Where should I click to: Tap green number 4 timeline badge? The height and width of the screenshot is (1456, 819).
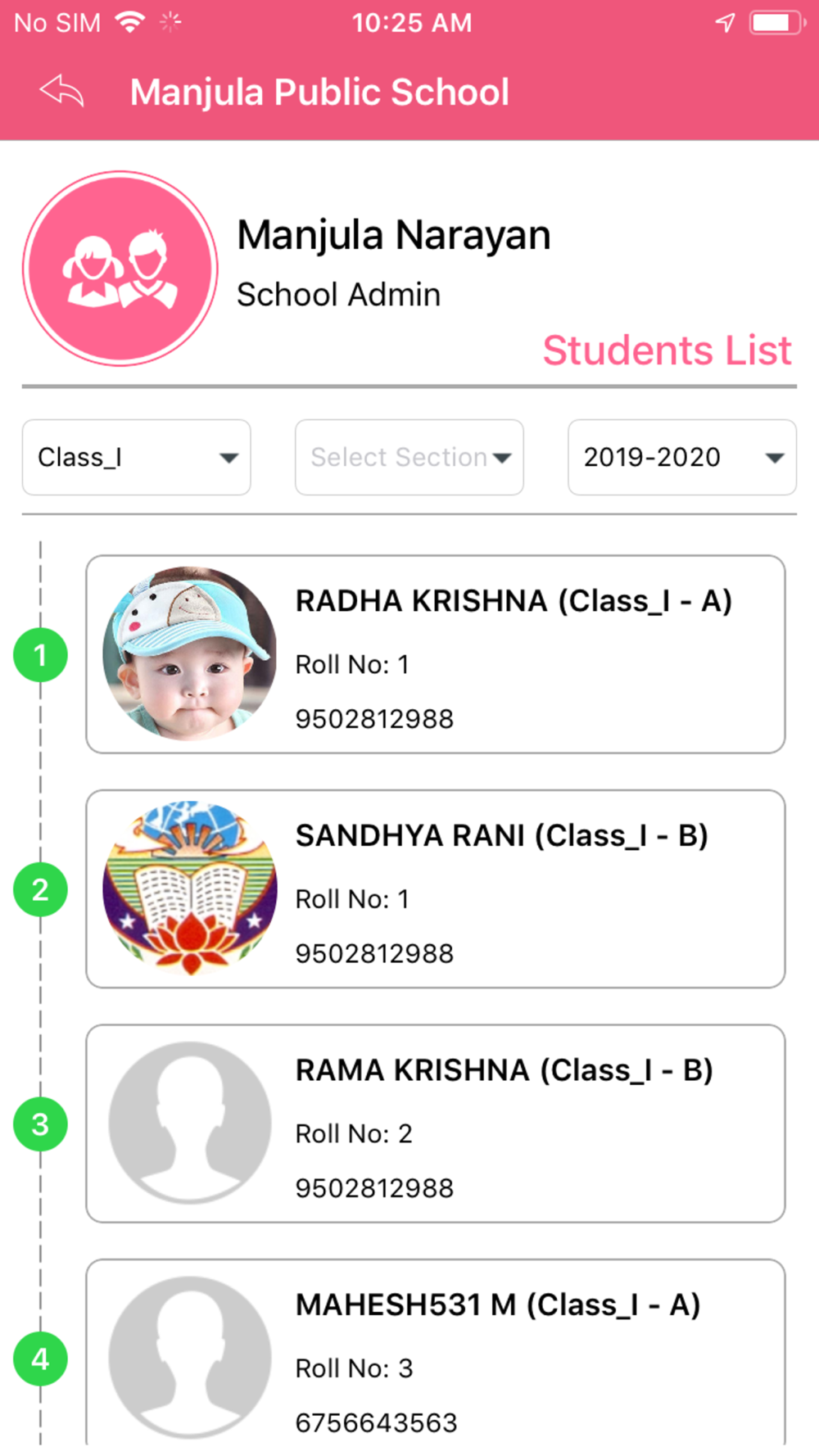40,1359
